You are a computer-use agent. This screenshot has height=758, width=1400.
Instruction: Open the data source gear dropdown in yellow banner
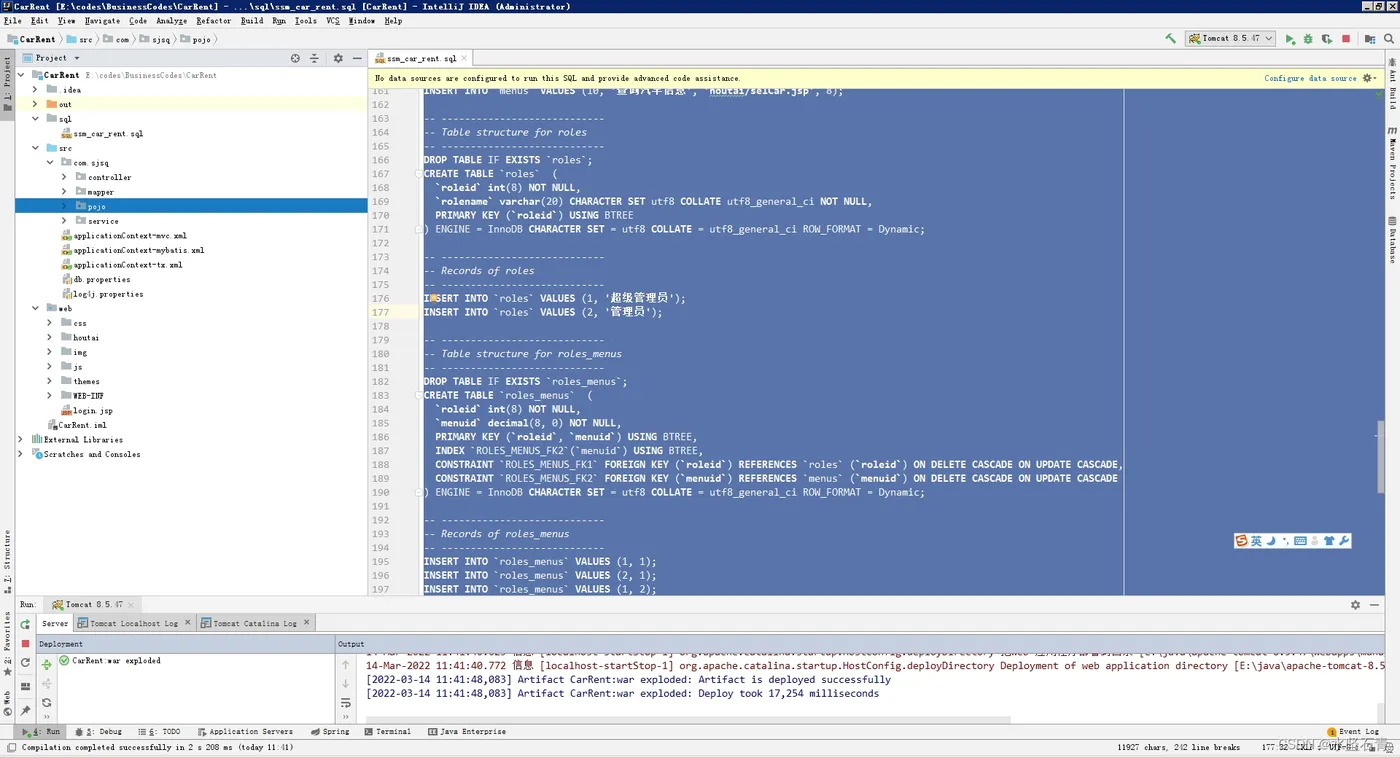[x=1368, y=78]
